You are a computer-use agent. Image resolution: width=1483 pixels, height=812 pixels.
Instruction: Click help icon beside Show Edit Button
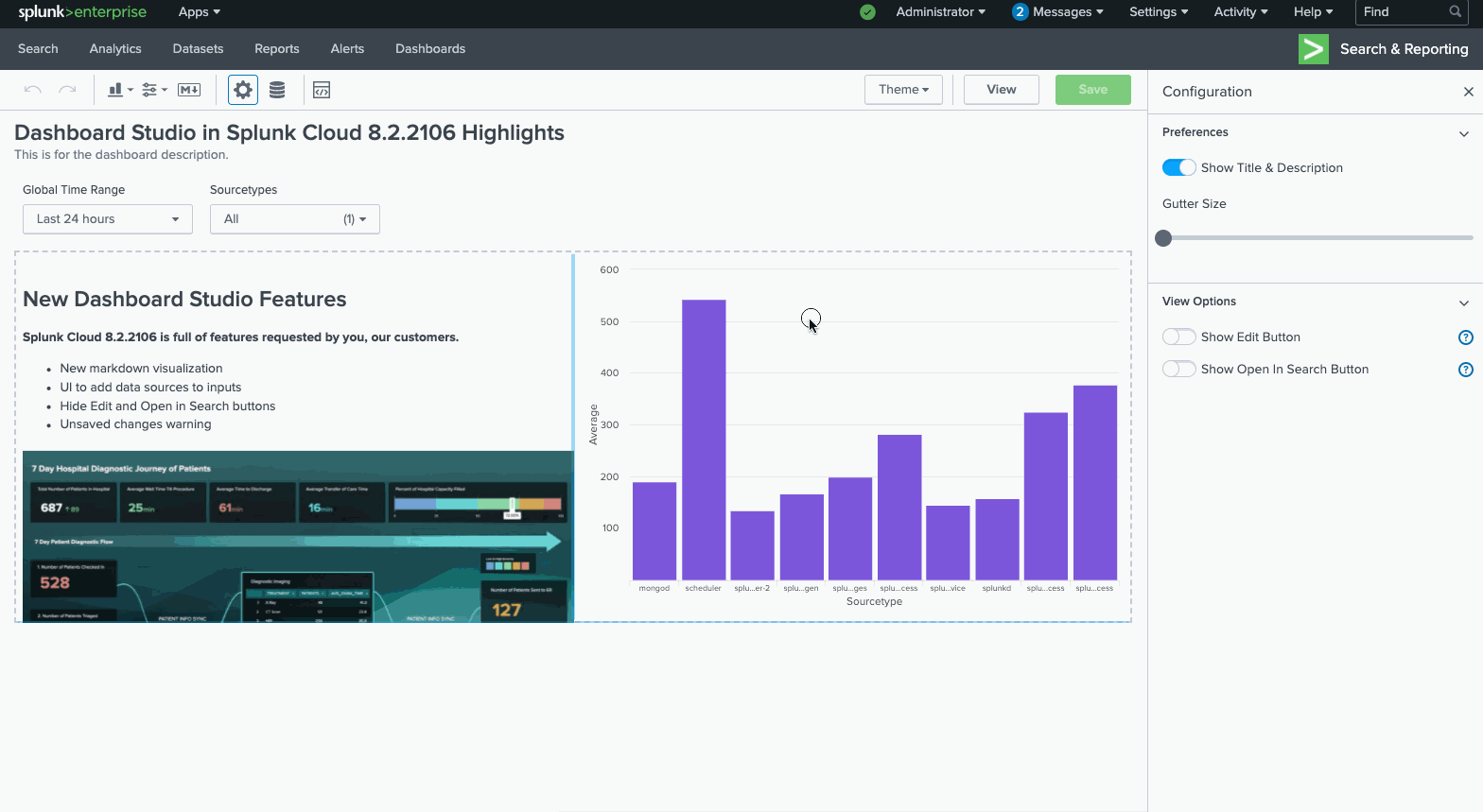click(1465, 337)
